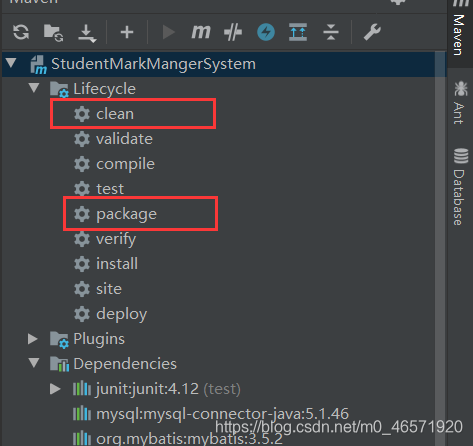
Task: Select StudentMarkMangerSystem project row
Action: click(x=224, y=64)
